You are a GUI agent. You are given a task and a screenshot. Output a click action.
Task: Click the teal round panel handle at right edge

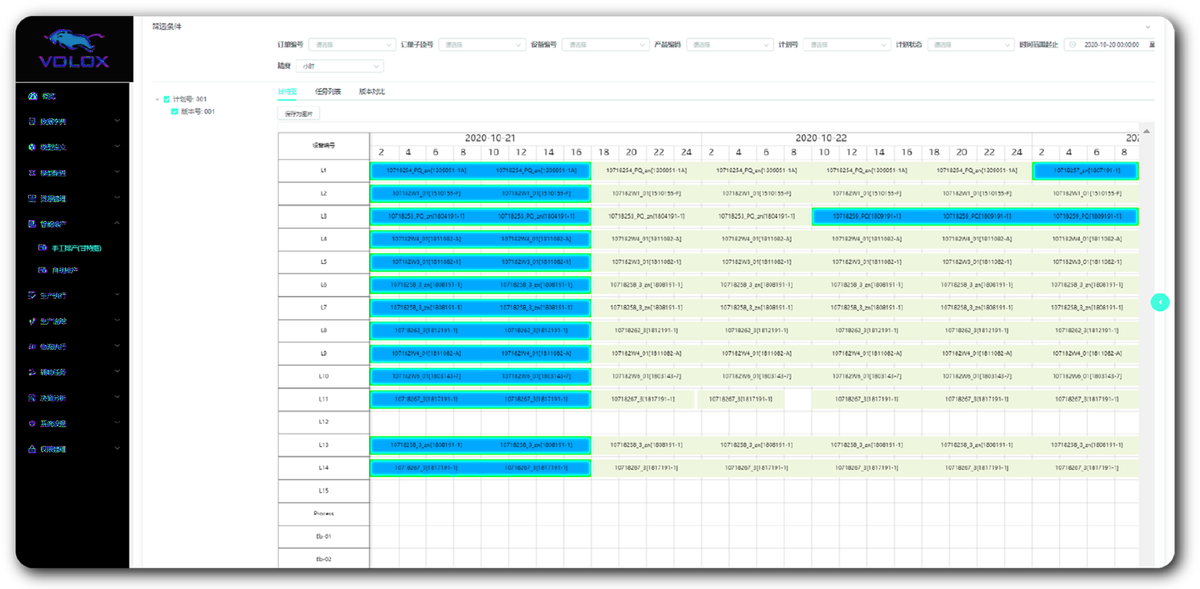coord(1160,302)
